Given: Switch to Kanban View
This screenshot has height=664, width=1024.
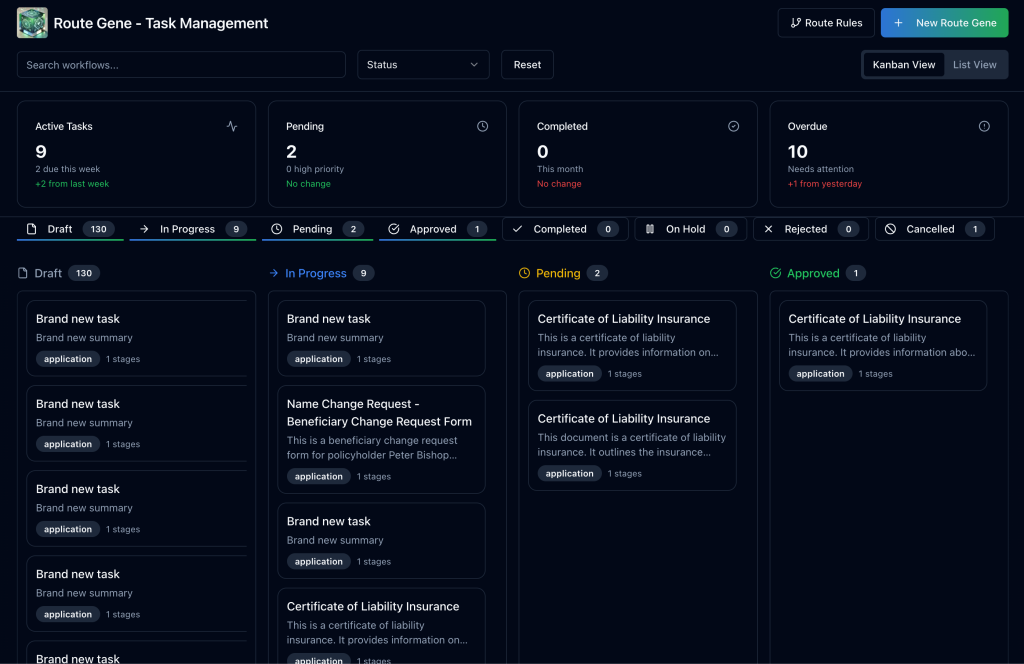Looking at the screenshot, I should tap(903, 65).
